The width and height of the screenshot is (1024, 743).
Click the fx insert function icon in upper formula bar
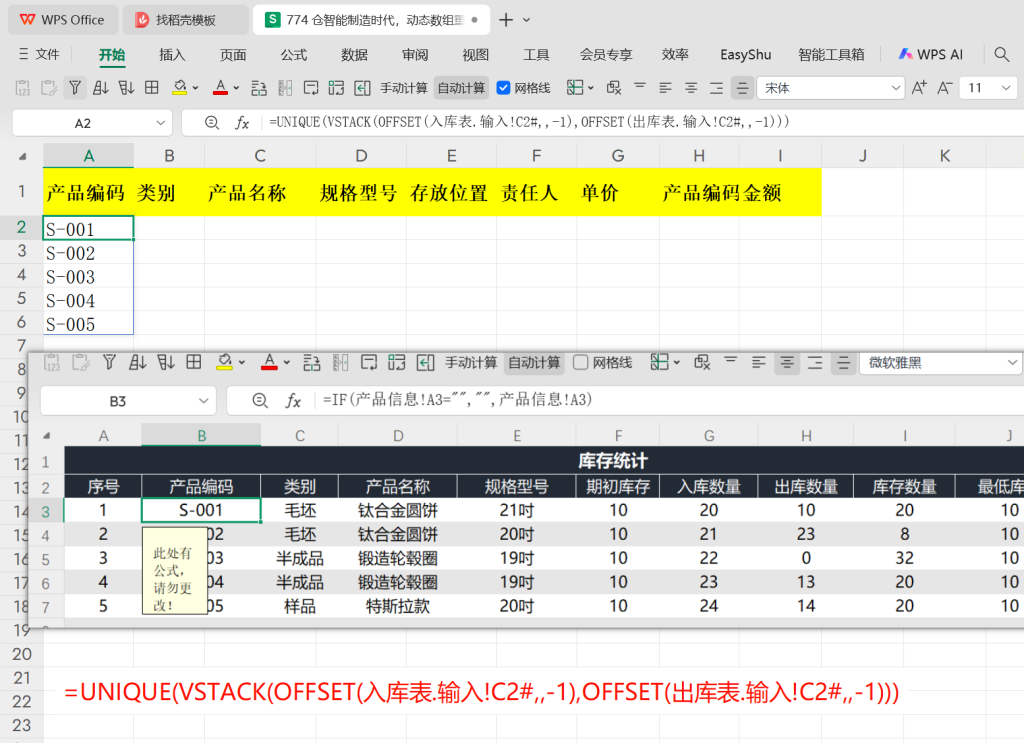tap(242, 123)
